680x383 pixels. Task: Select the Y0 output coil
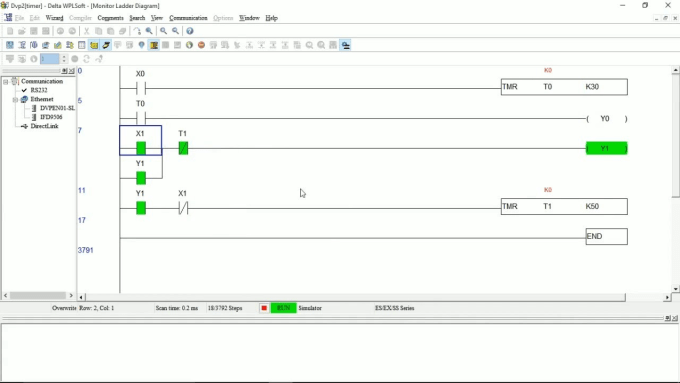pos(606,119)
